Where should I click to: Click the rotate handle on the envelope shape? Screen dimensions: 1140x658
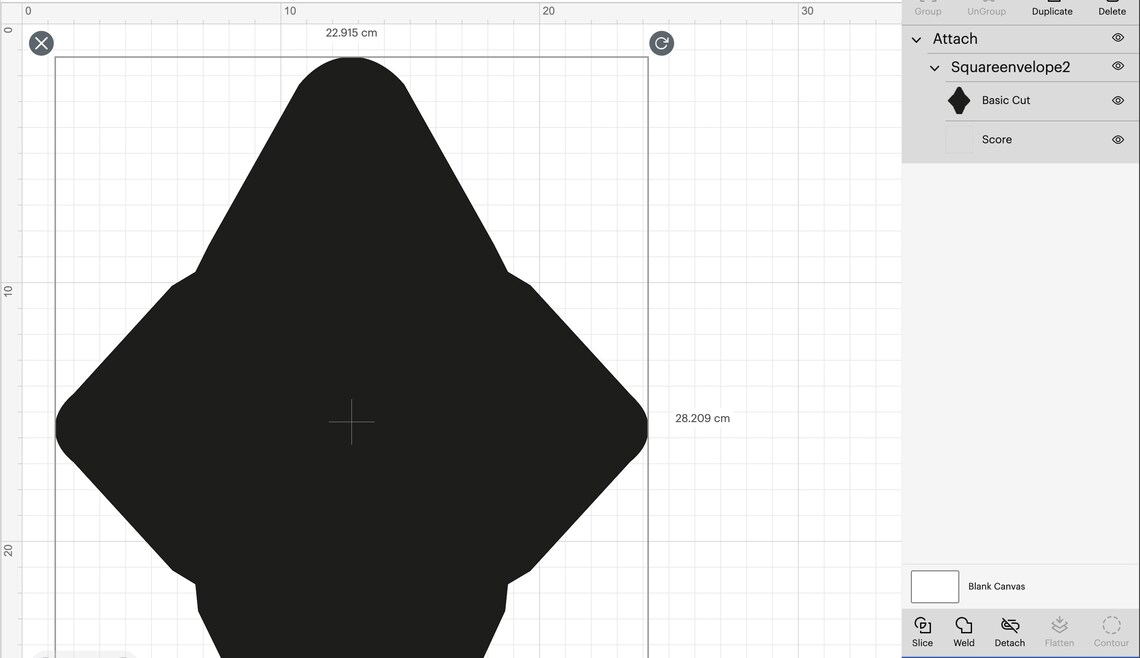click(661, 43)
